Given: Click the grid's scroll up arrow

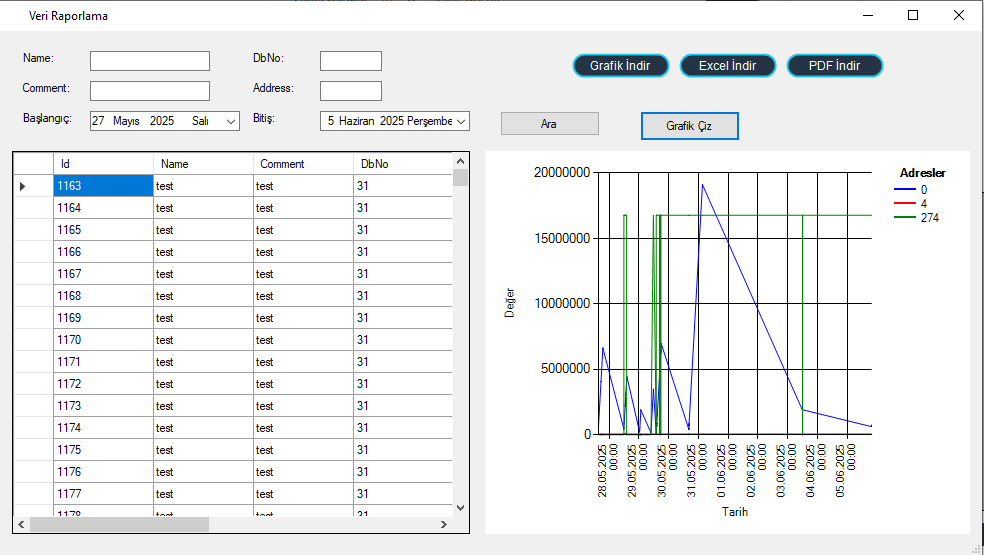Looking at the screenshot, I should click(x=460, y=161).
